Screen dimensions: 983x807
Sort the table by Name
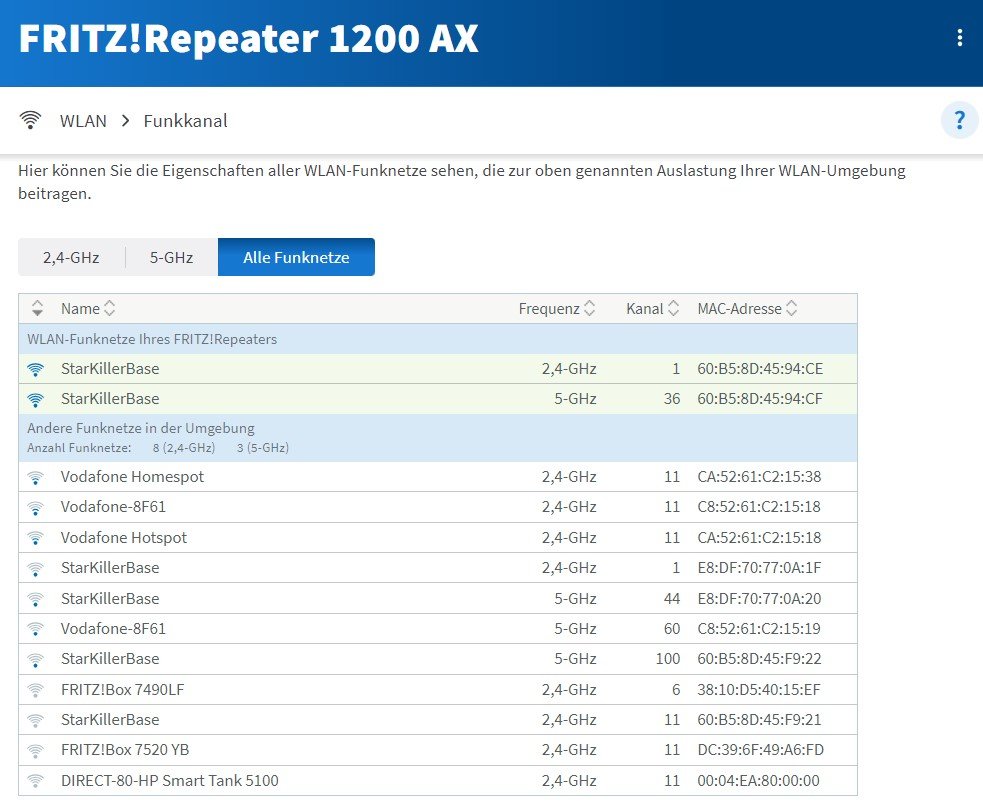click(88, 309)
